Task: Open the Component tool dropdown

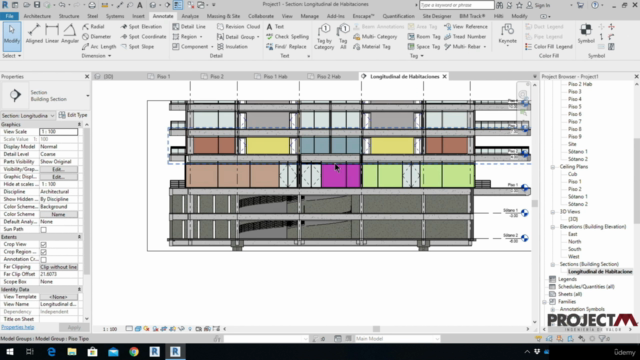Action: [x=212, y=47]
